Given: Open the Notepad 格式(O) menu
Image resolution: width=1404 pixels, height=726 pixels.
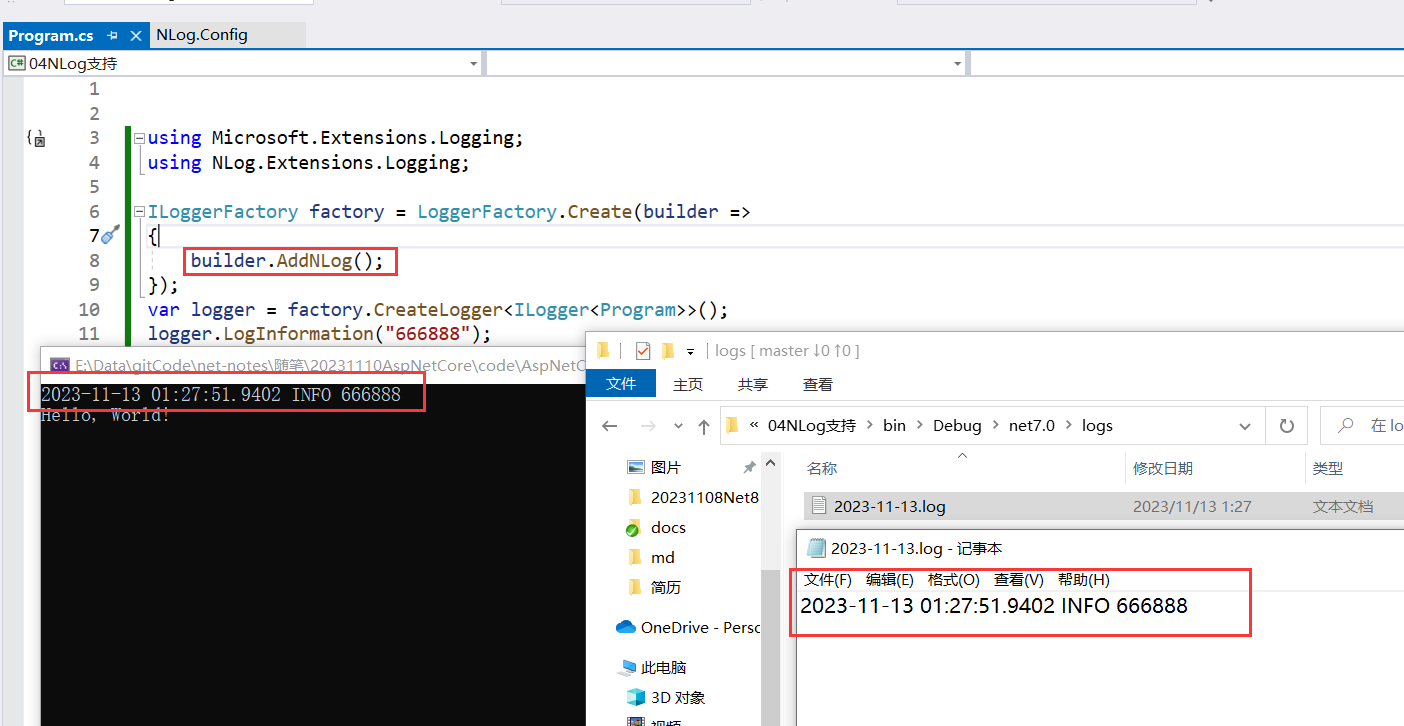Looking at the screenshot, I should click(954, 579).
